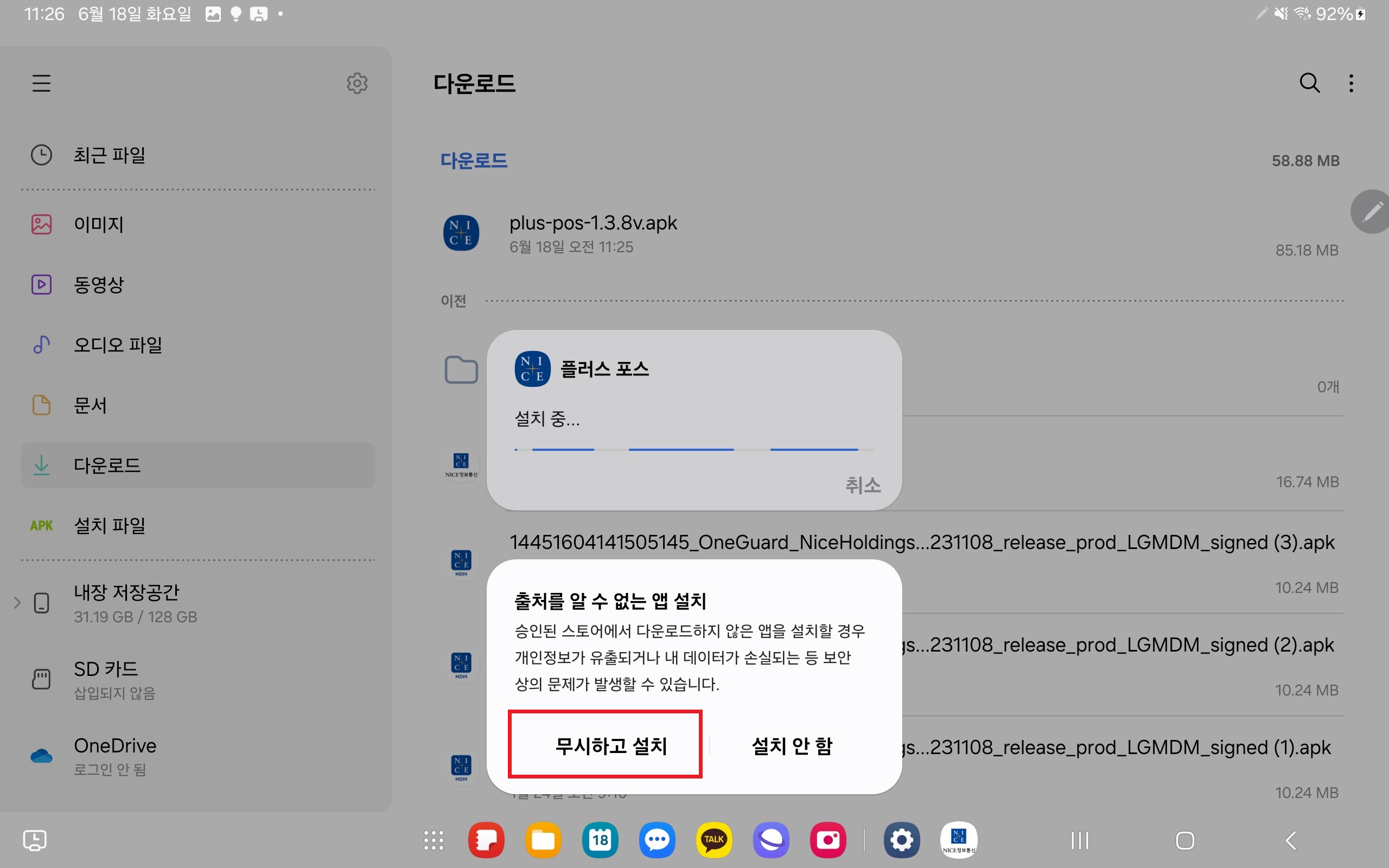Tap the search magnifier icon
Image resolution: width=1389 pixels, height=868 pixels.
[1309, 83]
